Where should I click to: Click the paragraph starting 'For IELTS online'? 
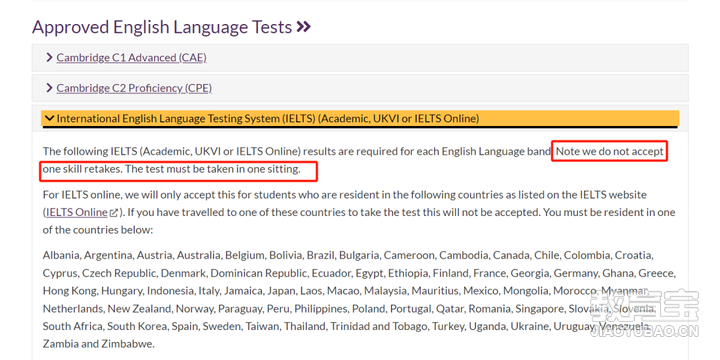[x=359, y=212]
